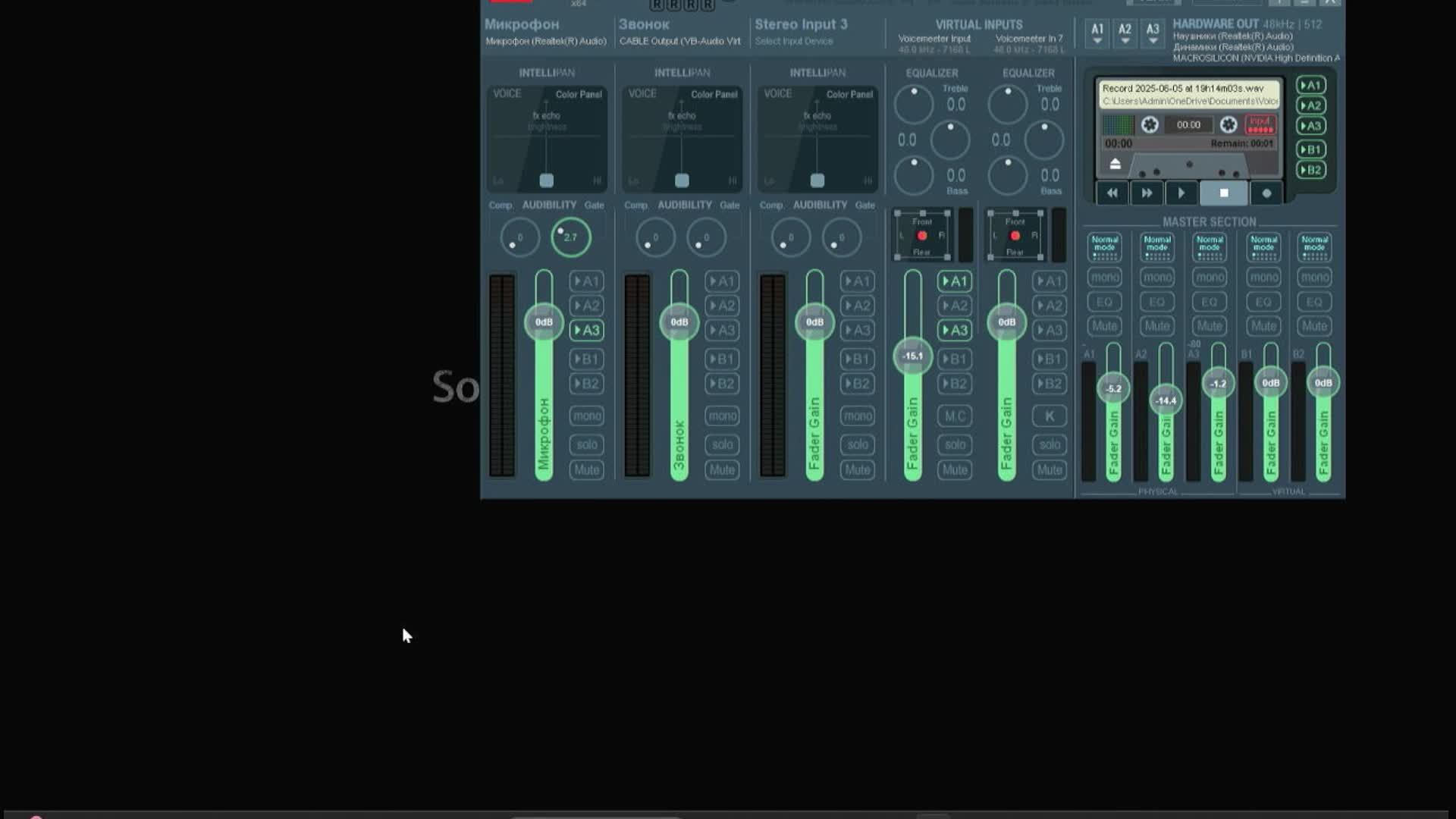The height and width of the screenshot is (819, 1456).
Task: Toggle A3 routing on Микрофон strip
Action: pos(587,330)
